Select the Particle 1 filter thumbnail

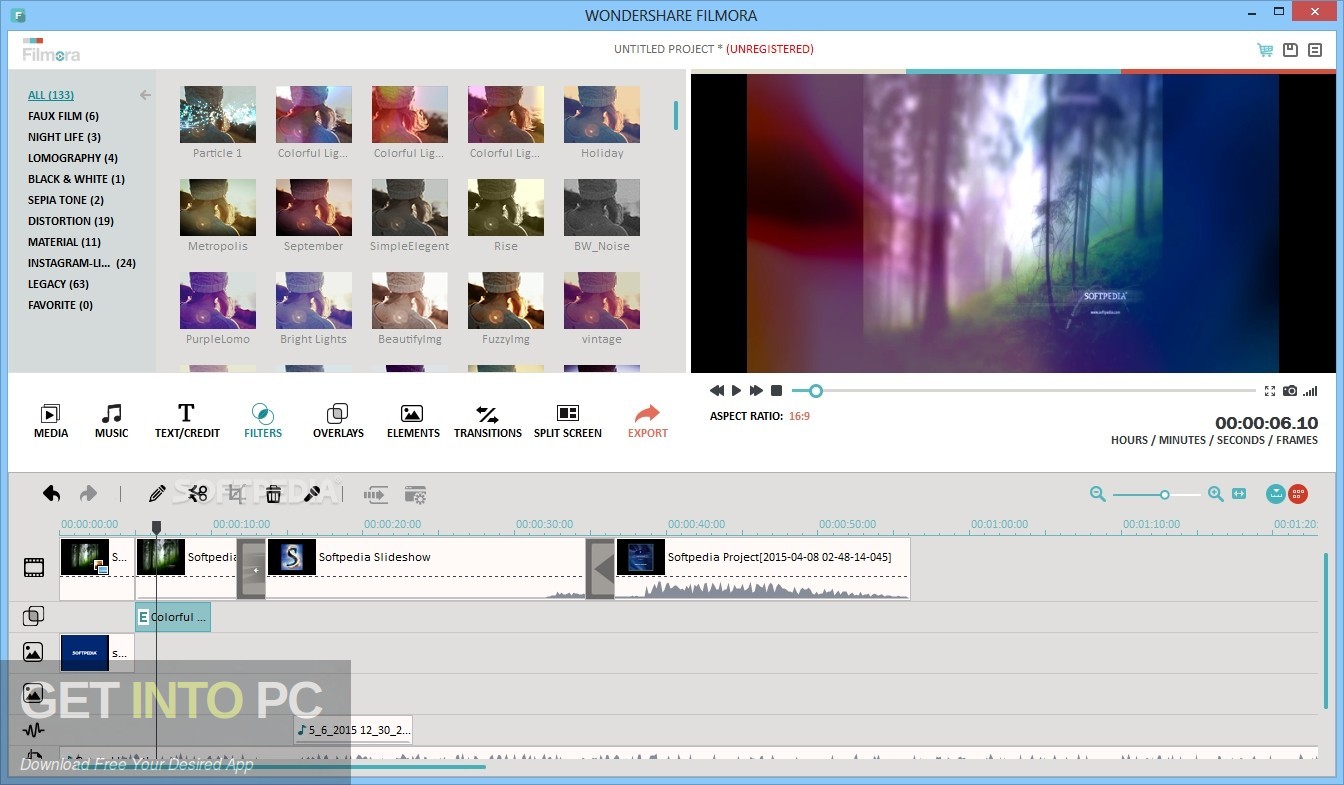click(218, 114)
